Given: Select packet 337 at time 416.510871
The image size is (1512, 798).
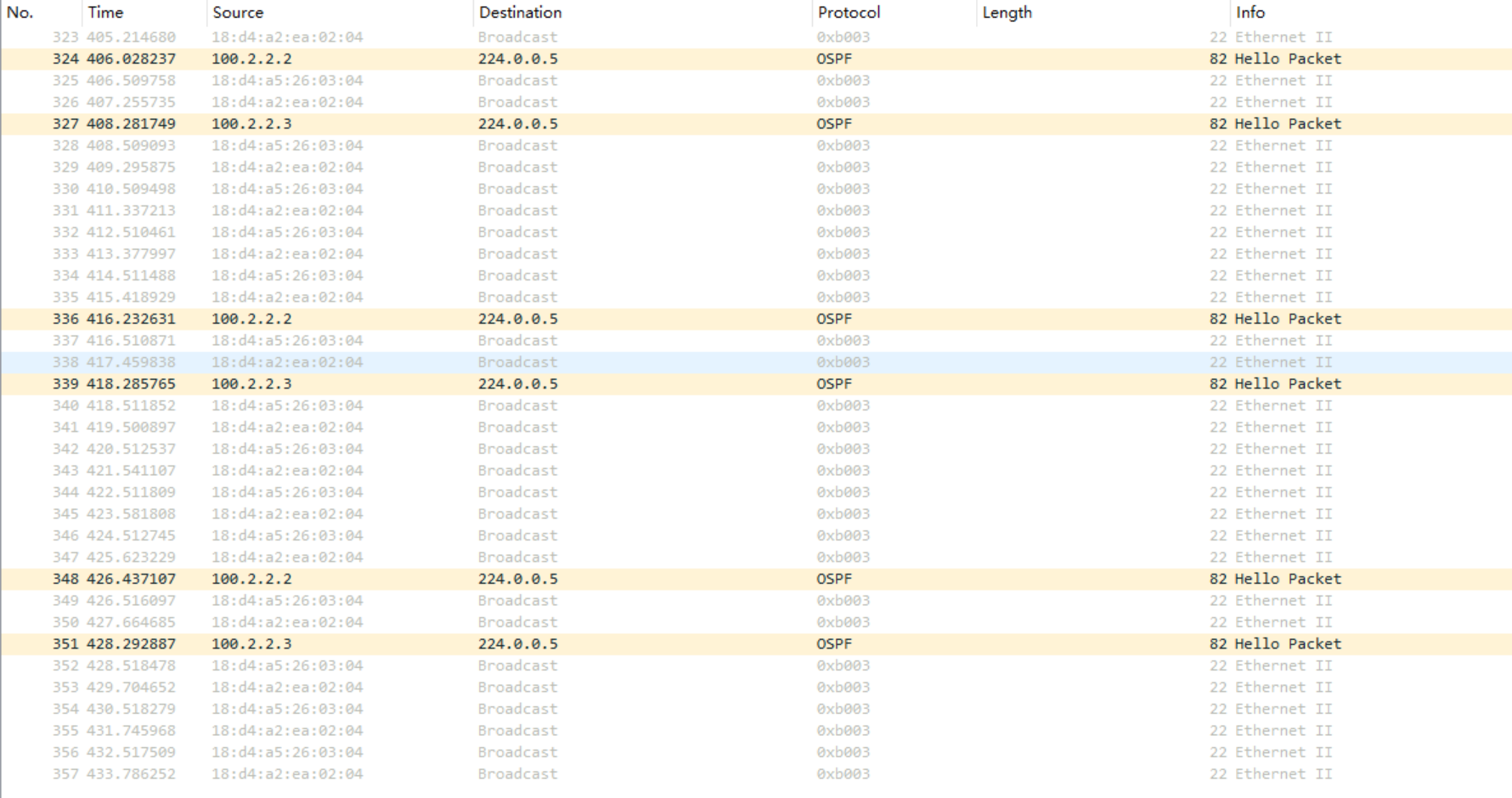Looking at the screenshot, I should pos(756,341).
